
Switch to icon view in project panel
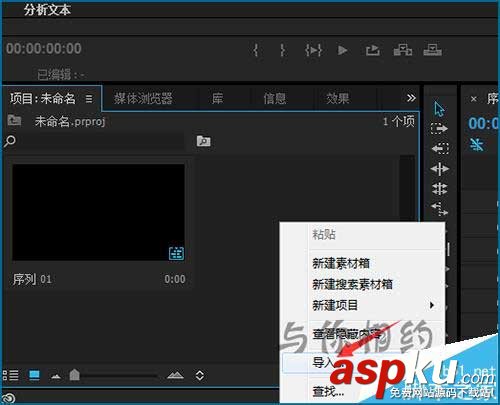tap(34, 375)
